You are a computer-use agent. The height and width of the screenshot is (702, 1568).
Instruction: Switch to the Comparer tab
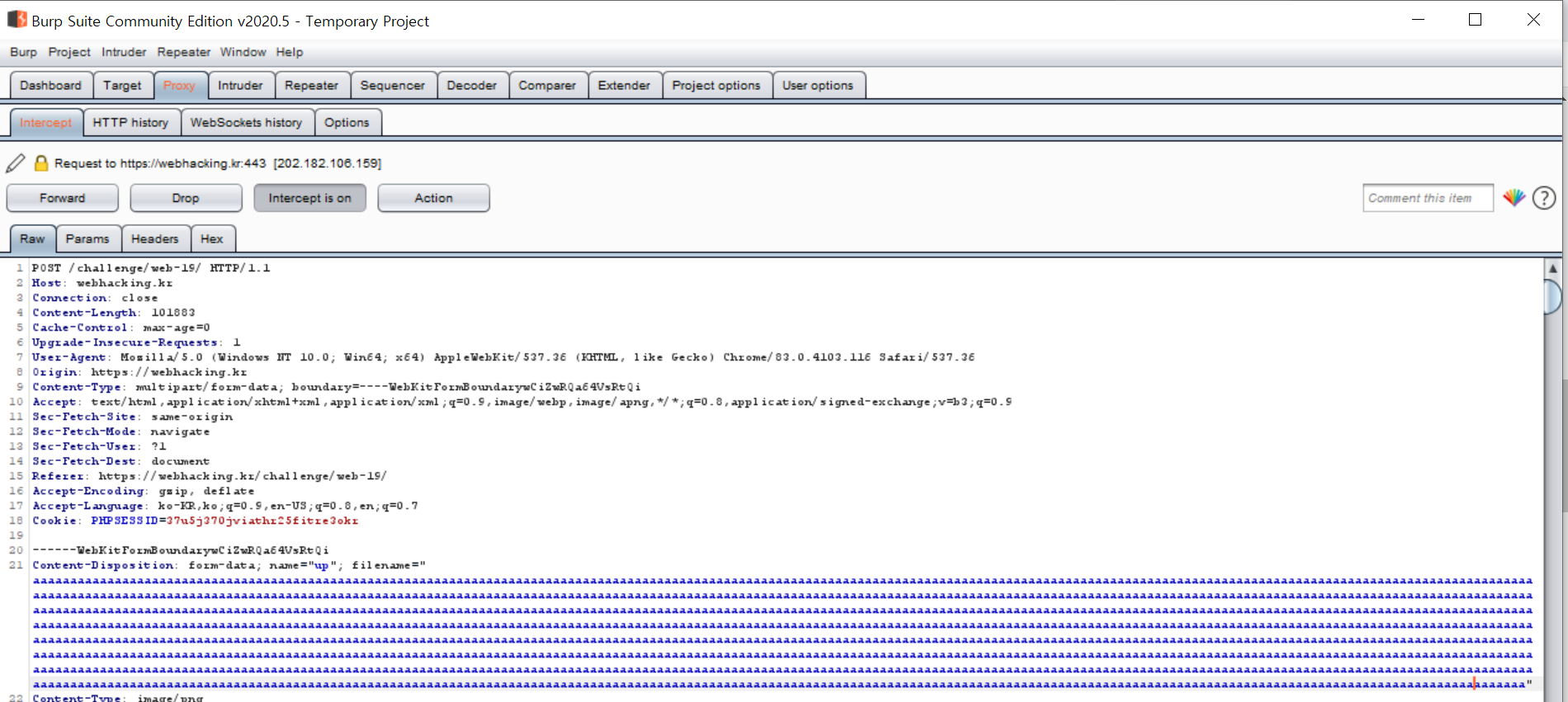tap(547, 85)
